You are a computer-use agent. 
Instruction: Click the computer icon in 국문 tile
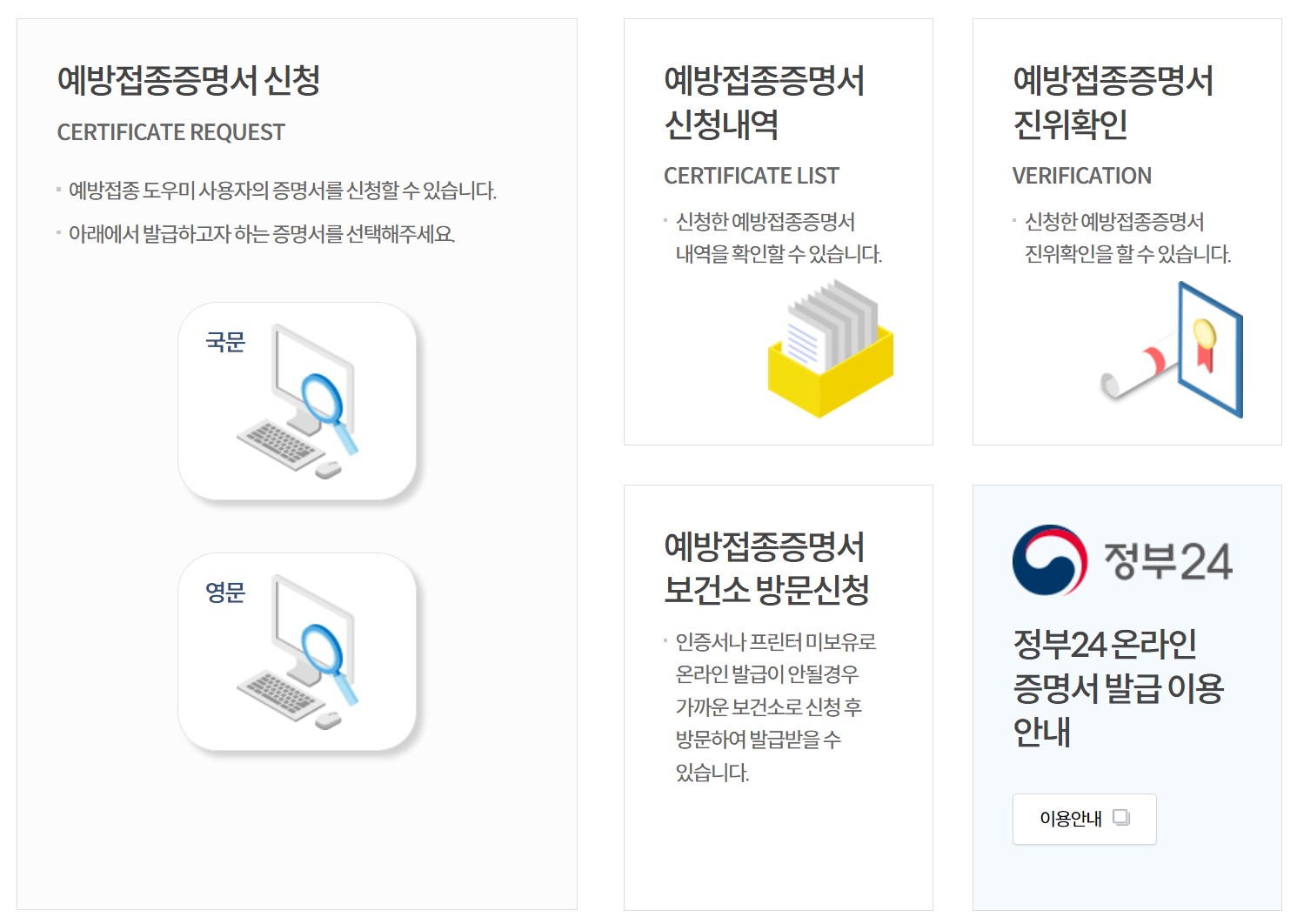pyautogui.click(x=298, y=401)
